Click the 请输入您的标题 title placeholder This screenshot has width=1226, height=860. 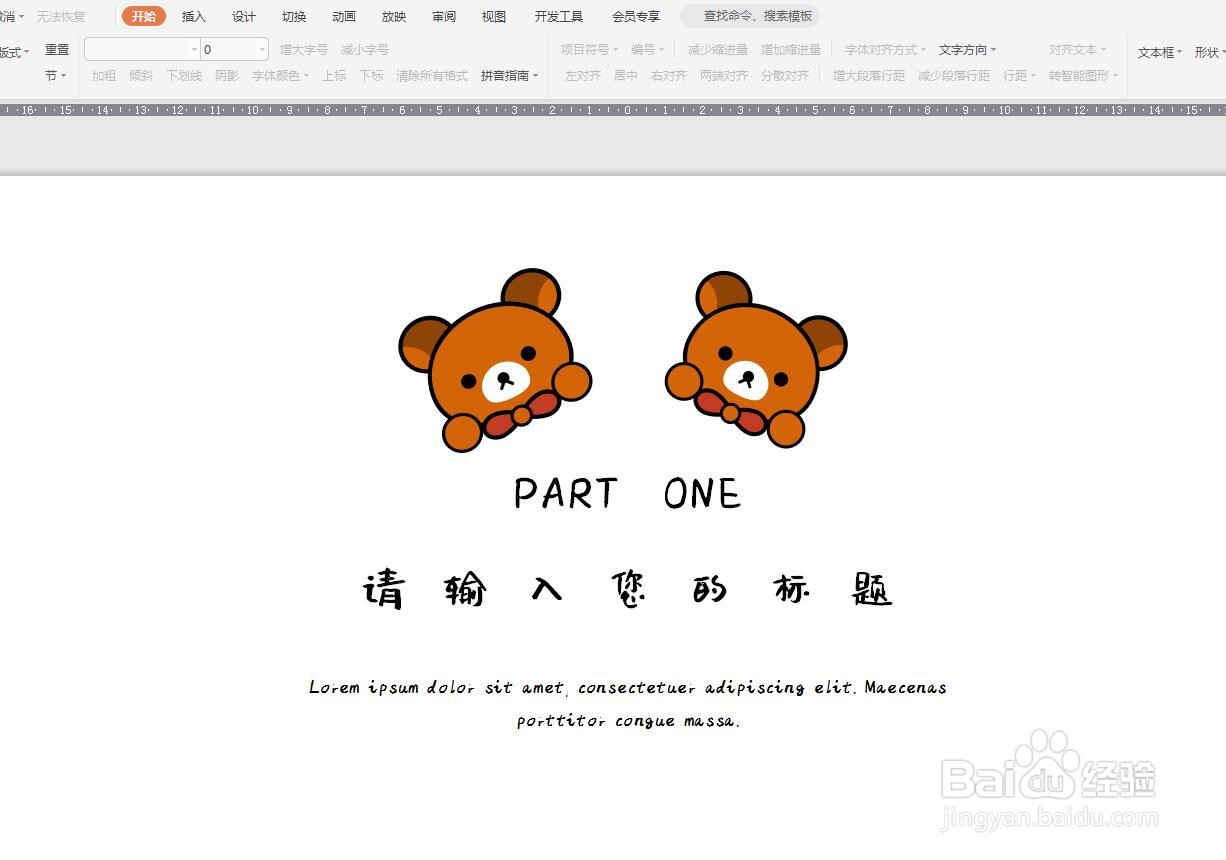coord(627,590)
